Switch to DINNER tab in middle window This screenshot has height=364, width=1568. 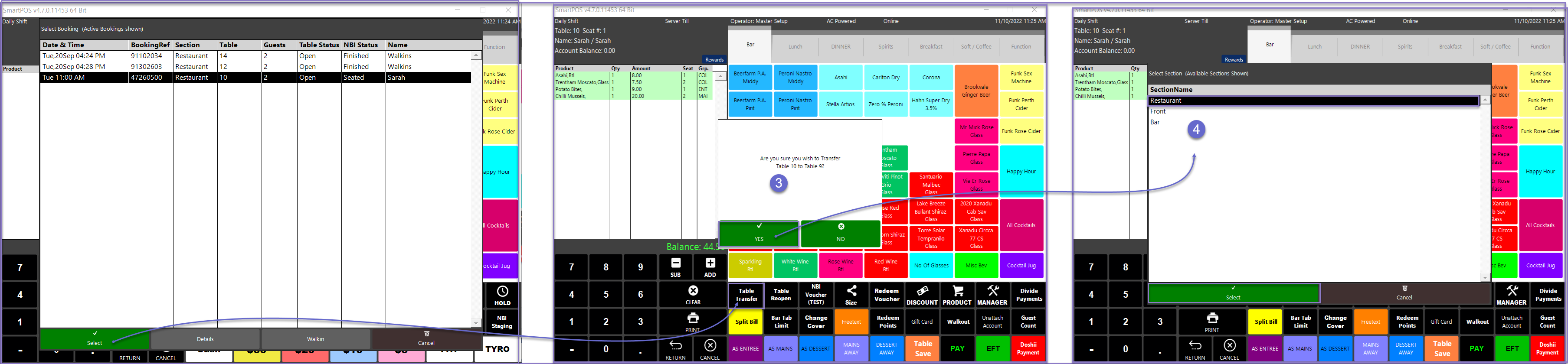pos(841,47)
